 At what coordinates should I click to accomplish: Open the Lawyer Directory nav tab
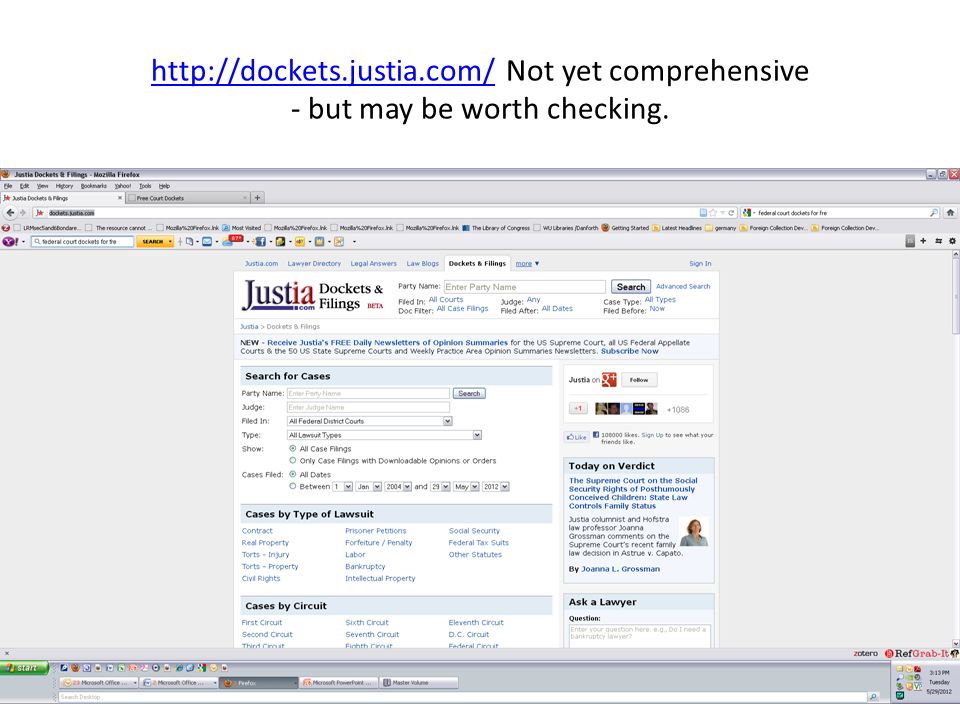coord(314,263)
